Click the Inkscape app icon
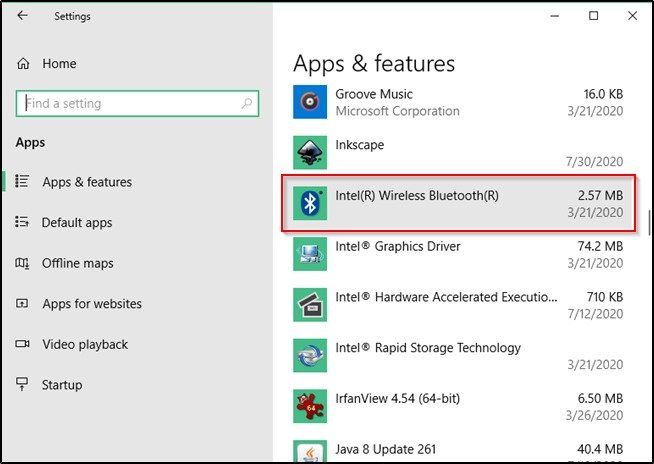654x464 pixels. 310,152
